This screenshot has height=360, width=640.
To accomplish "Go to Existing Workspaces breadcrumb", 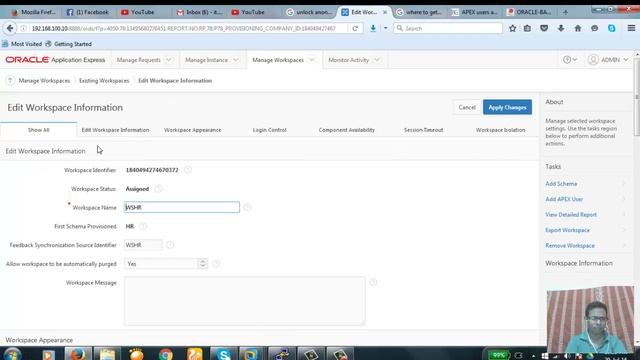I will [104, 81].
